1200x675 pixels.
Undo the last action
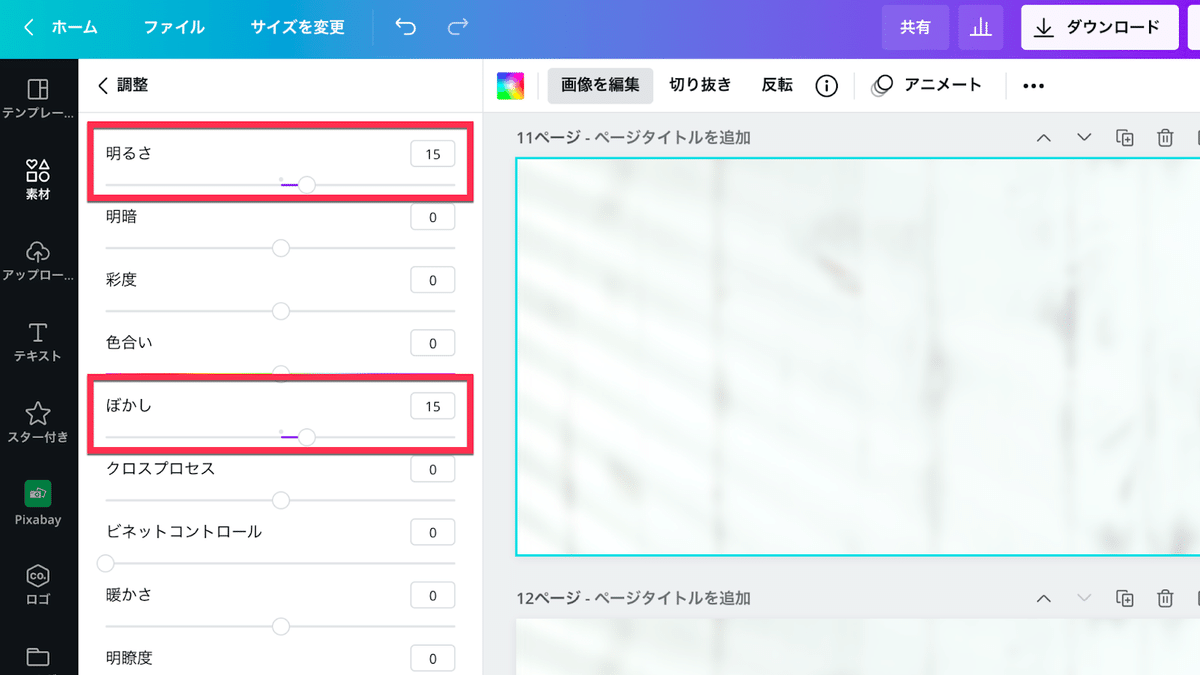coord(406,27)
